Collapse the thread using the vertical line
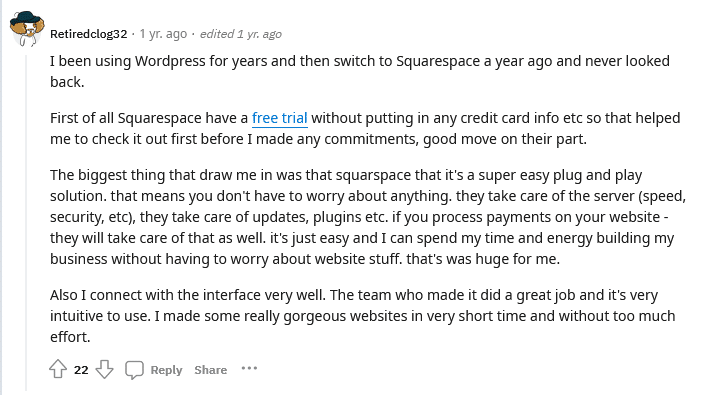The image size is (708, 395). (26, 223)
